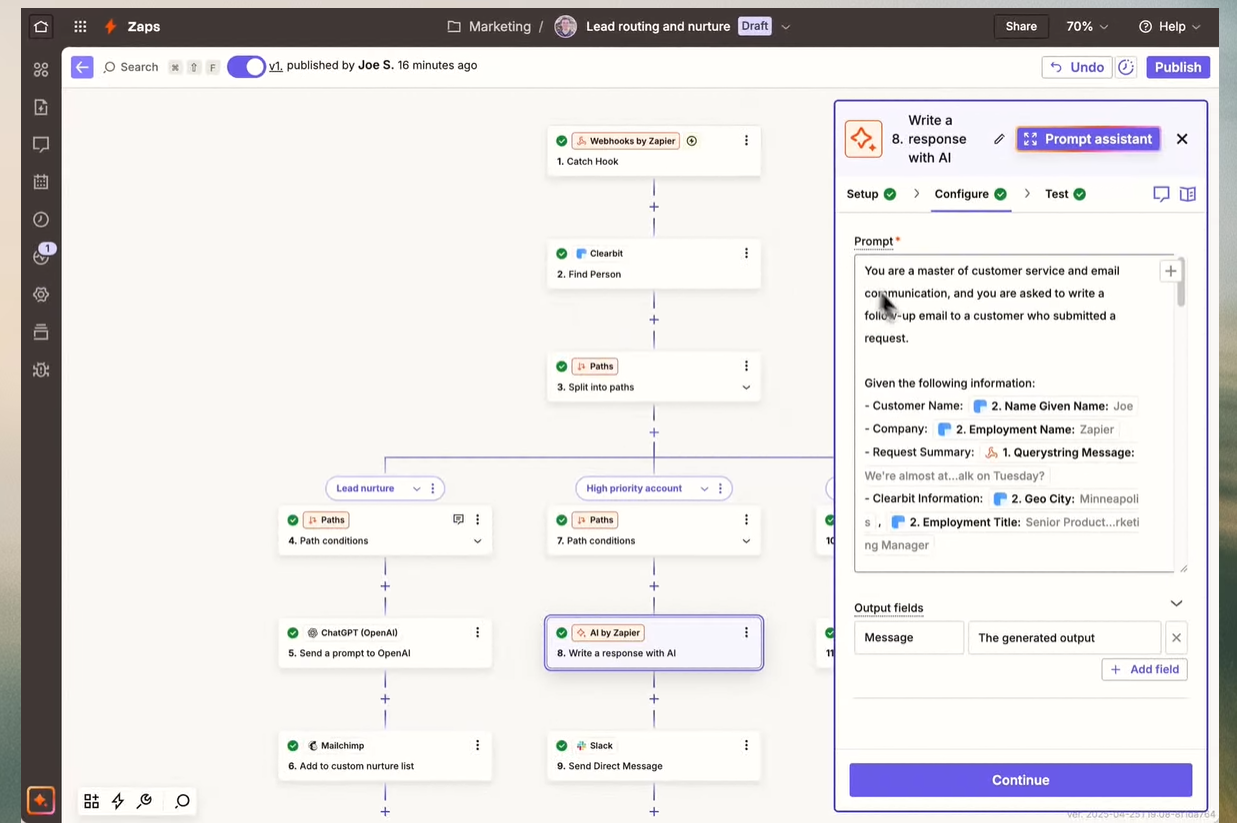Open the Zap details file icon in sidebar
Screen dimensions: 1237x823
pos(41,107)
